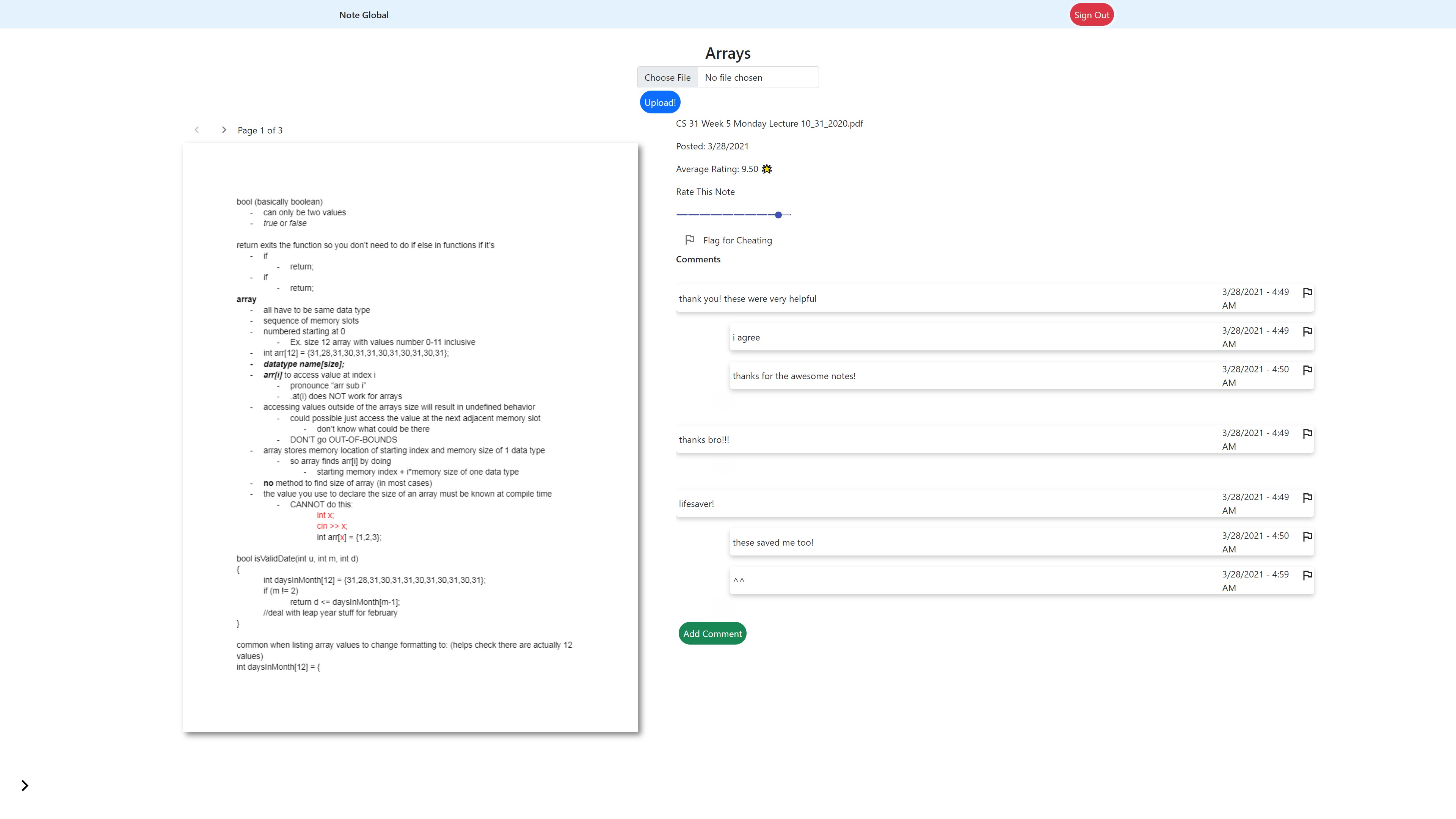Click the Rate This Note slider handle

pyautogui.click(x=778, y=215)
